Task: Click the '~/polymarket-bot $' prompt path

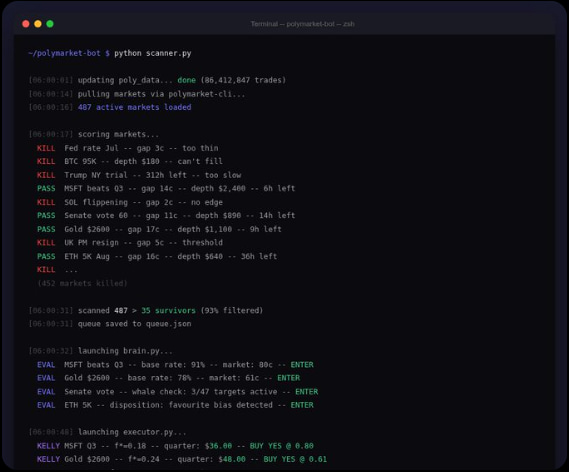Action: click(x=69, y=53)
